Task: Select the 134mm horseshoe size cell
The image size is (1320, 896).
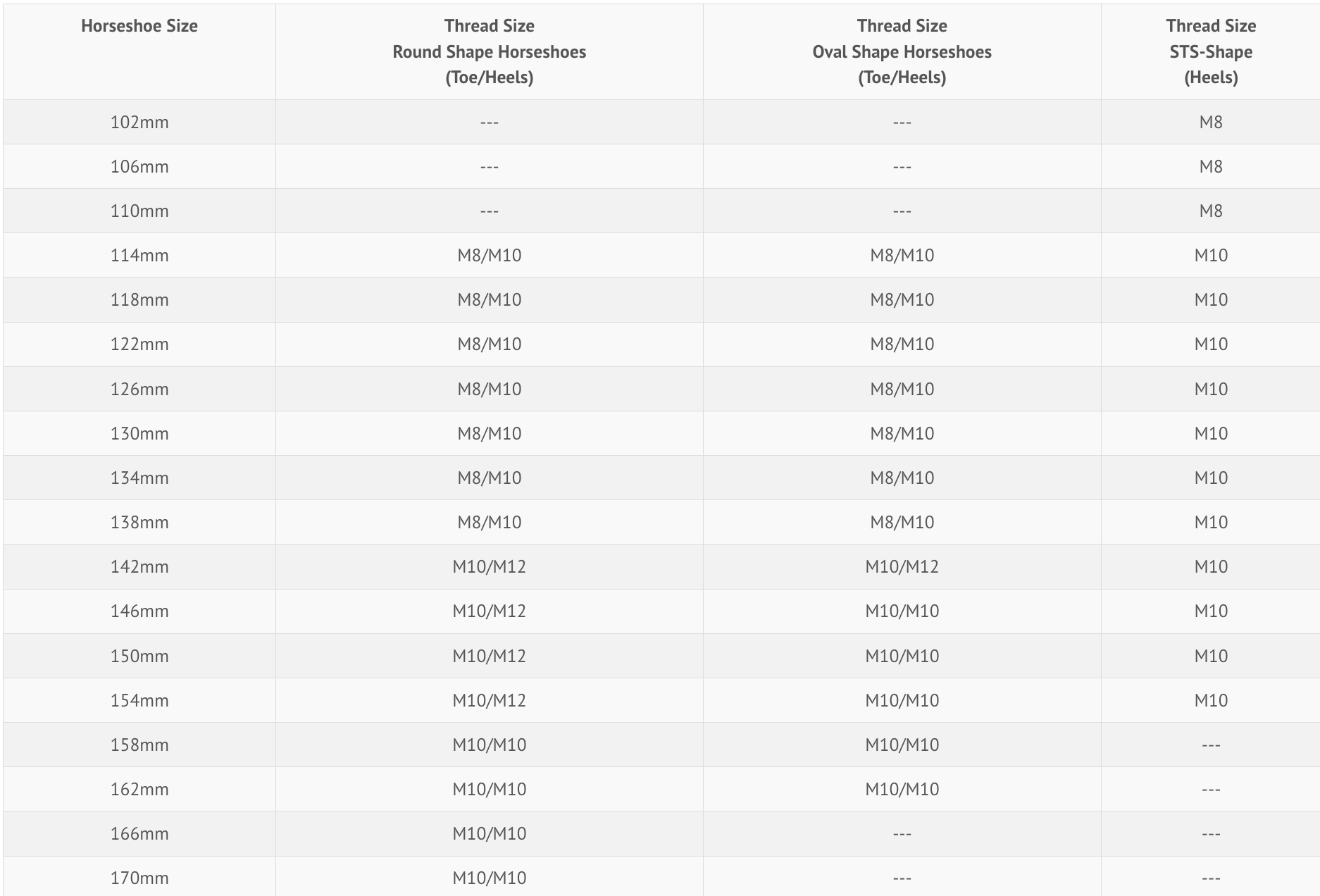Action: click(139, 478)
